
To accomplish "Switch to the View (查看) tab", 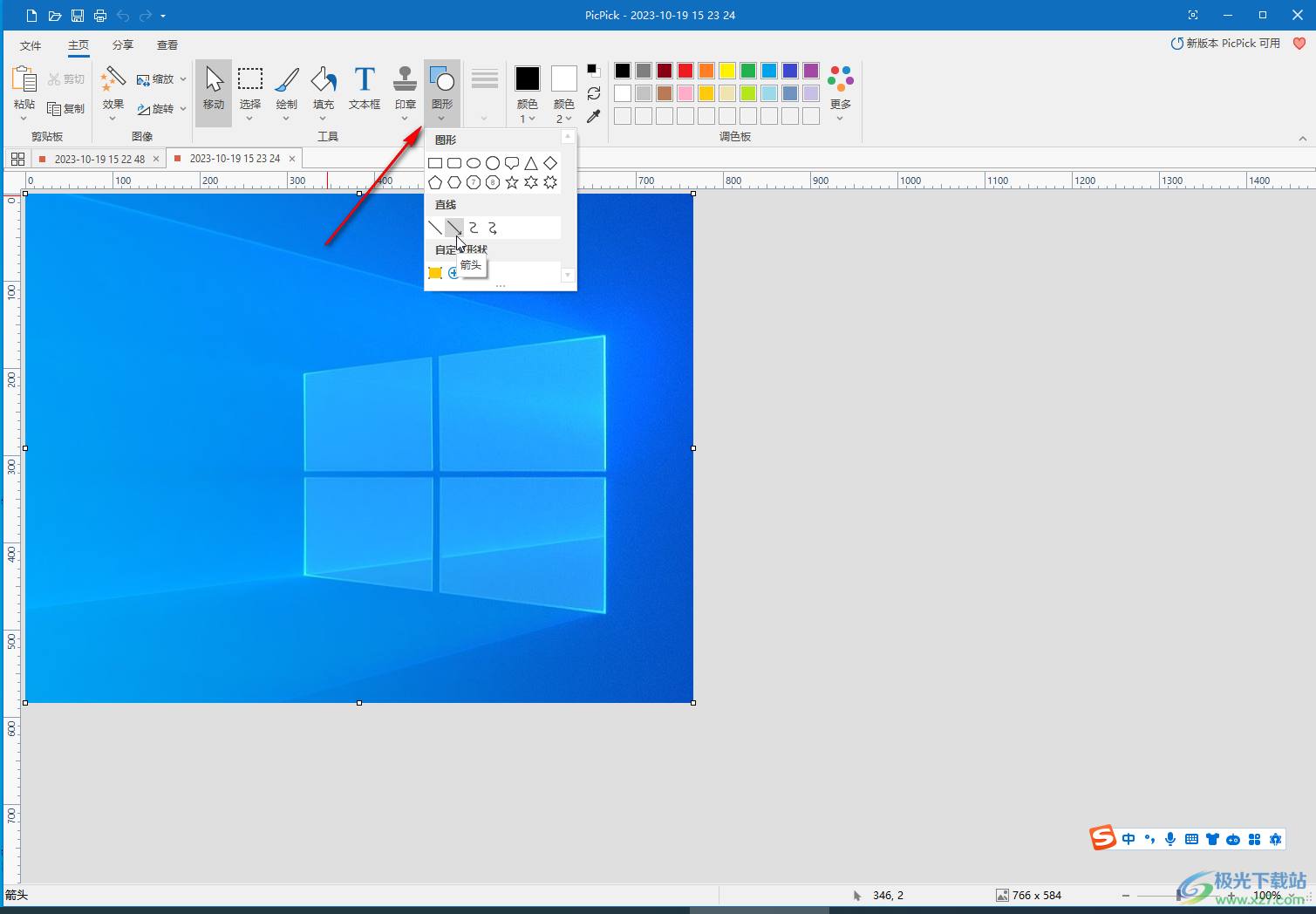I will (167, 45).
